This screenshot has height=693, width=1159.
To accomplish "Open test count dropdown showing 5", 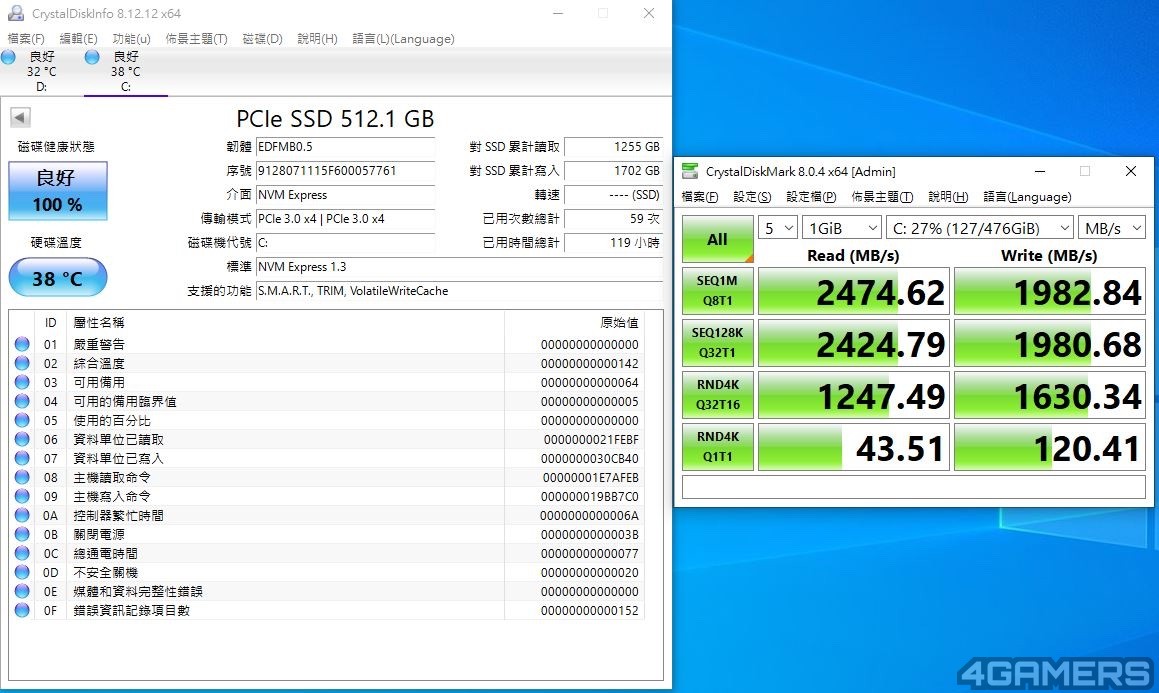I will click(778, 228).
